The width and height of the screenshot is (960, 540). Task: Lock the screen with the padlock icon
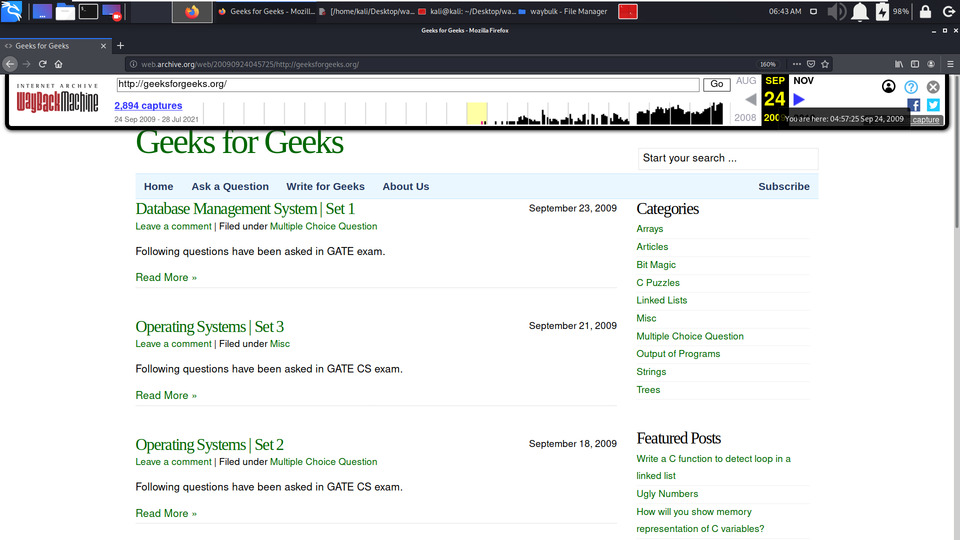coord(925,12)
